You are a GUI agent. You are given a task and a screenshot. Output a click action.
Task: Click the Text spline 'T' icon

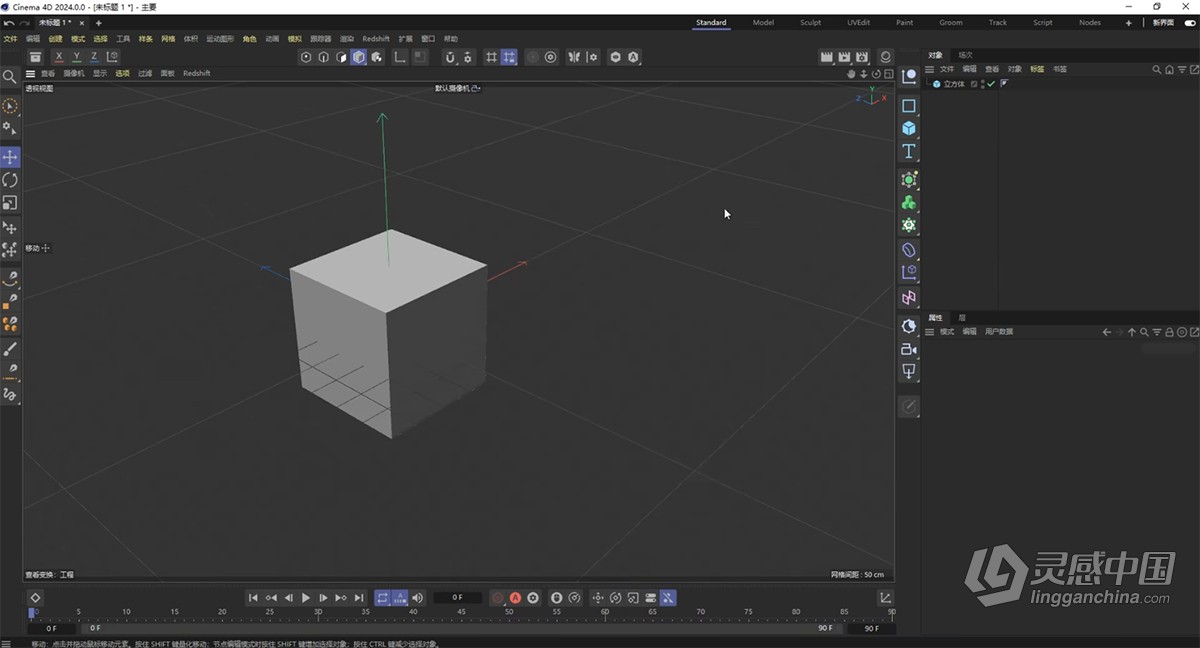point(909,151)
